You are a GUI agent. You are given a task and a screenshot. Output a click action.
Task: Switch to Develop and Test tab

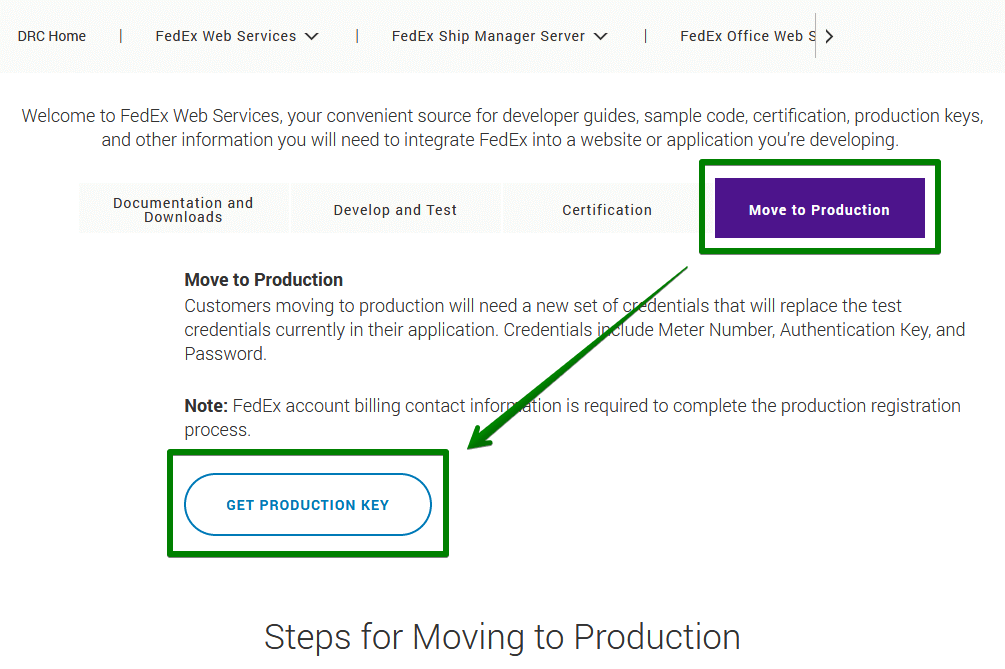(395, 210)
